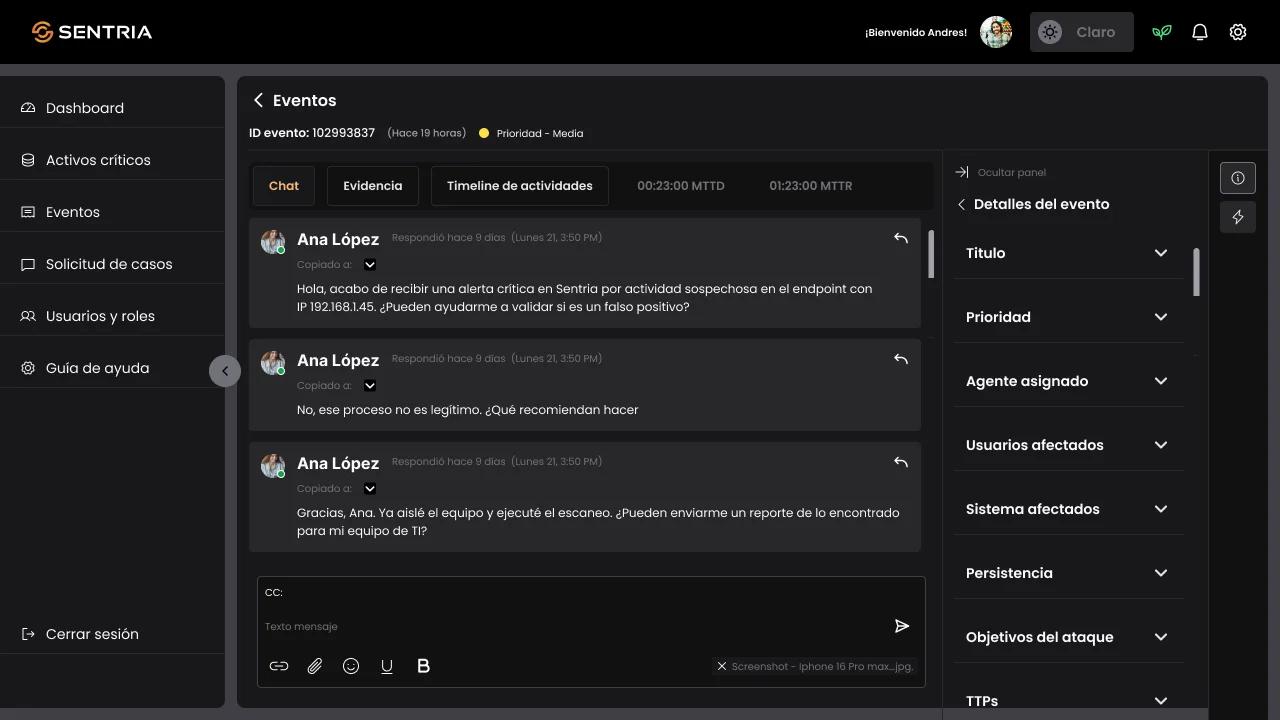Expand Copiado a in the first message
Screen dimensions: 1280x720
tap(370, 265)
